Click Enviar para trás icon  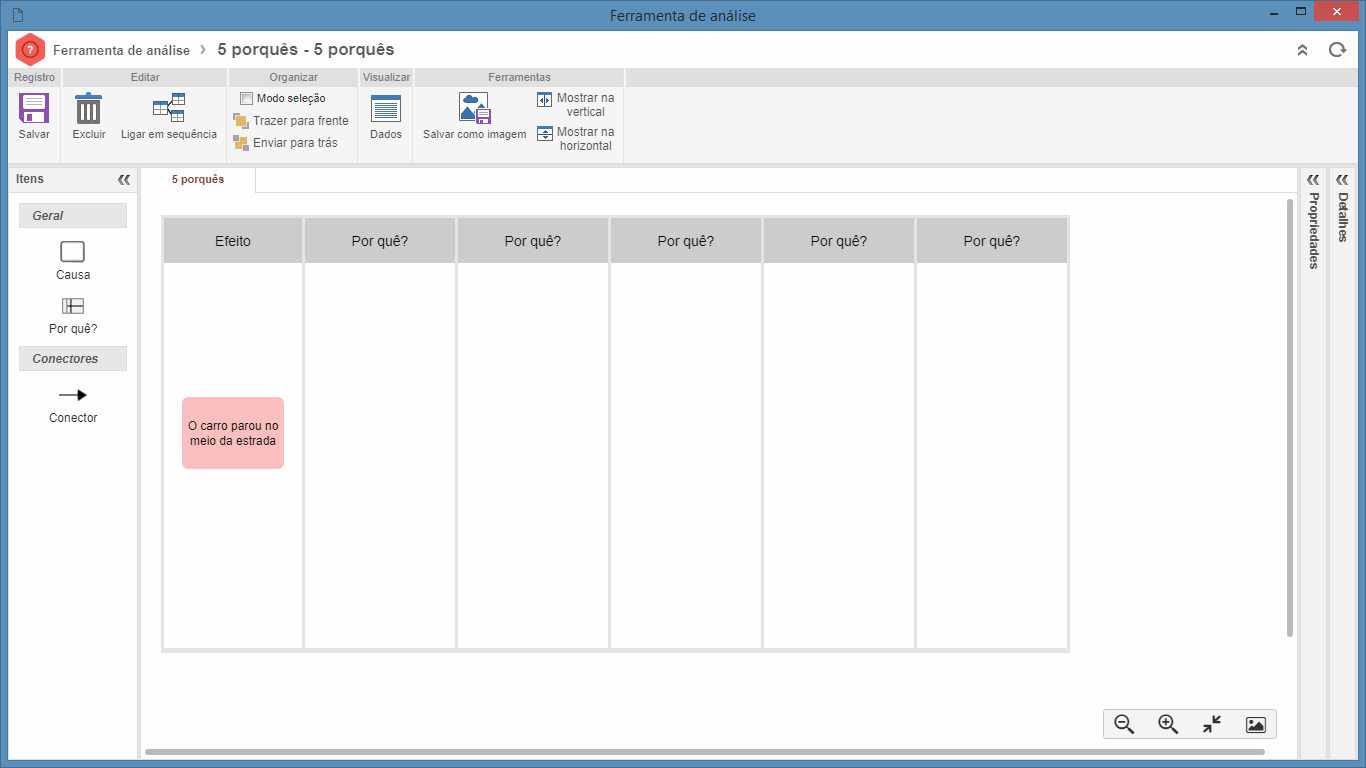click(241, 143)
